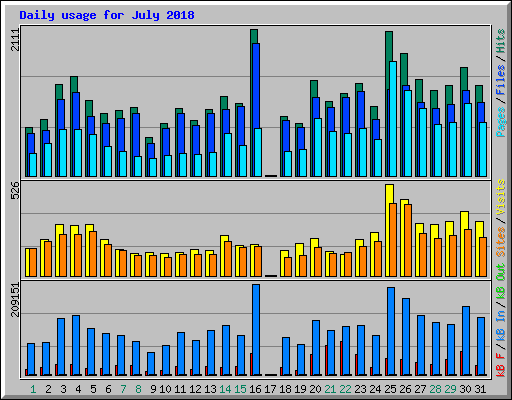Click the orange Sites bar for day 26
The image size is (512, 400).
point(408,240)
